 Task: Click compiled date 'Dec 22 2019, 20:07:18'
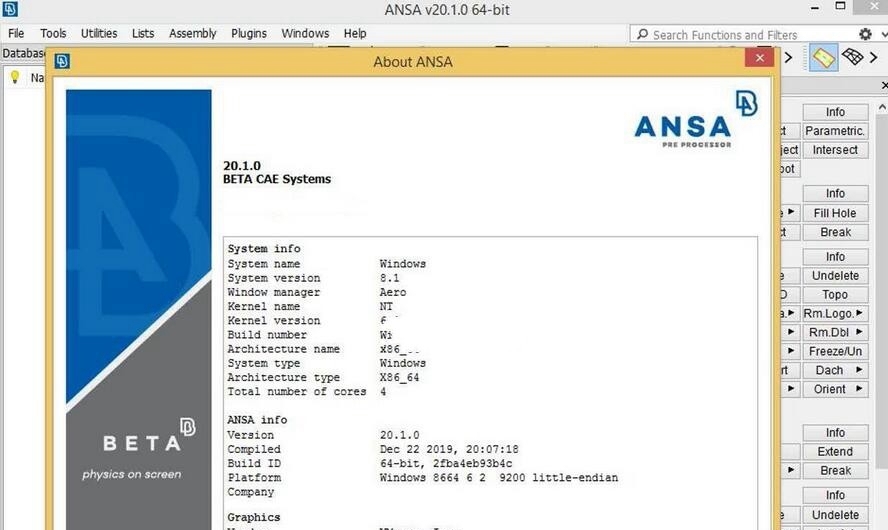[x=449, y=449]
